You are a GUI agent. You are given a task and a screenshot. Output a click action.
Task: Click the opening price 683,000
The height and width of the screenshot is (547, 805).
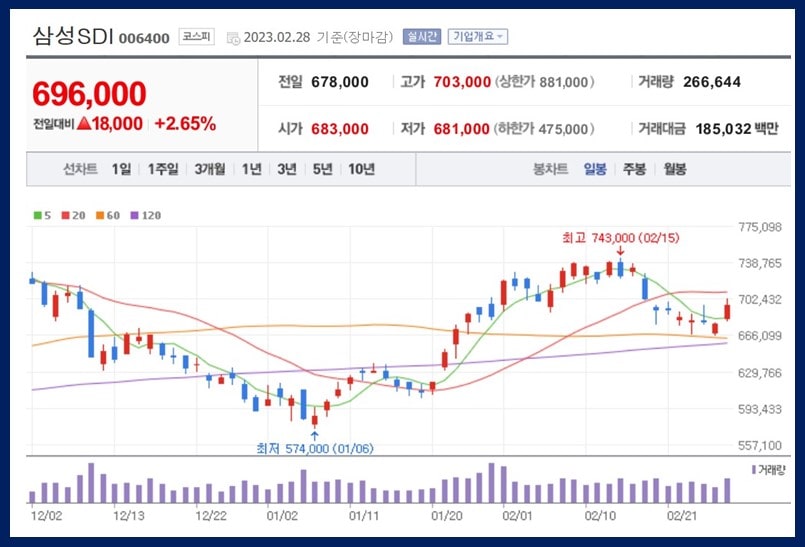[340, 128]
